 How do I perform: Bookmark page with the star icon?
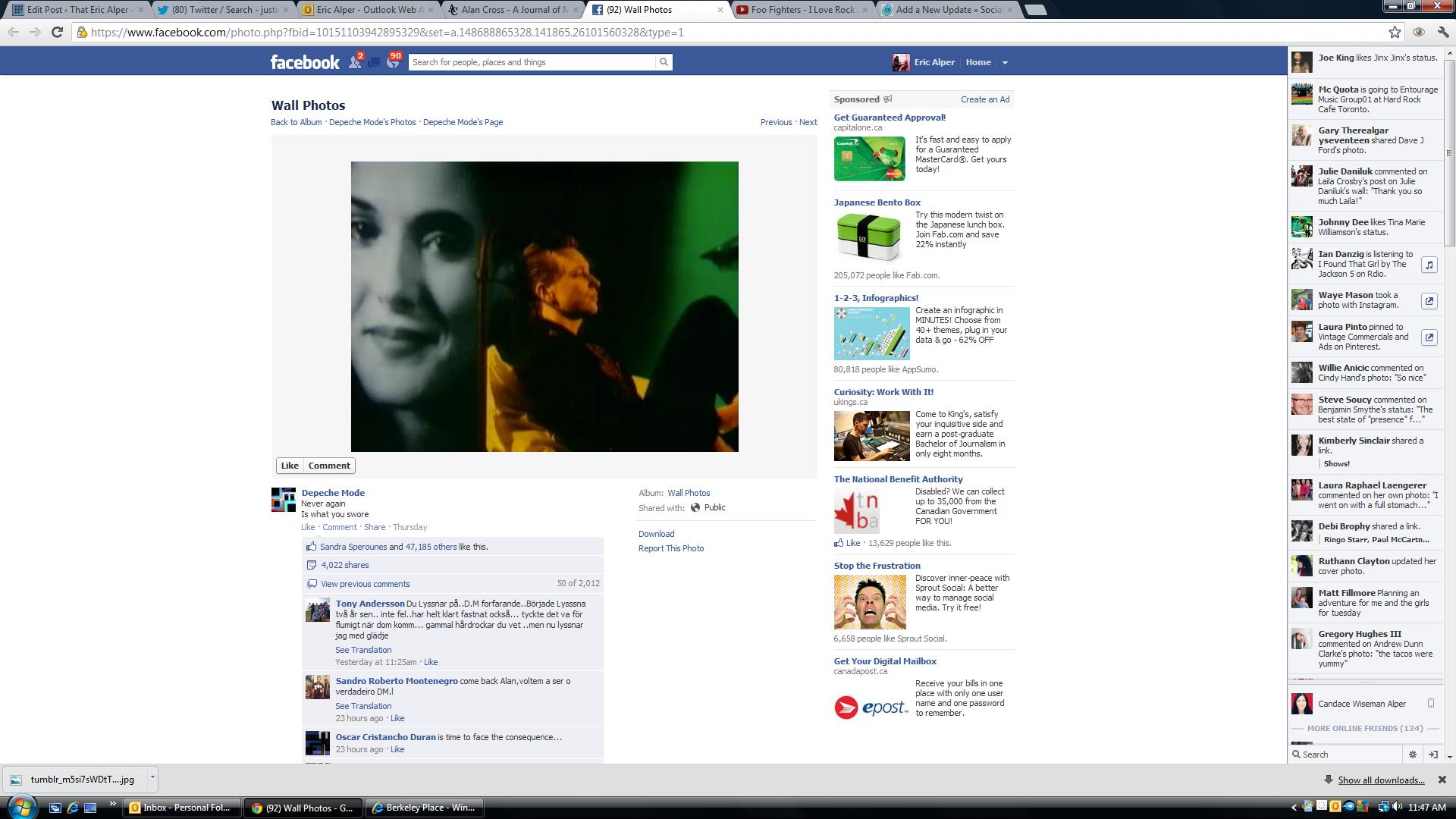coord(1395,32)
